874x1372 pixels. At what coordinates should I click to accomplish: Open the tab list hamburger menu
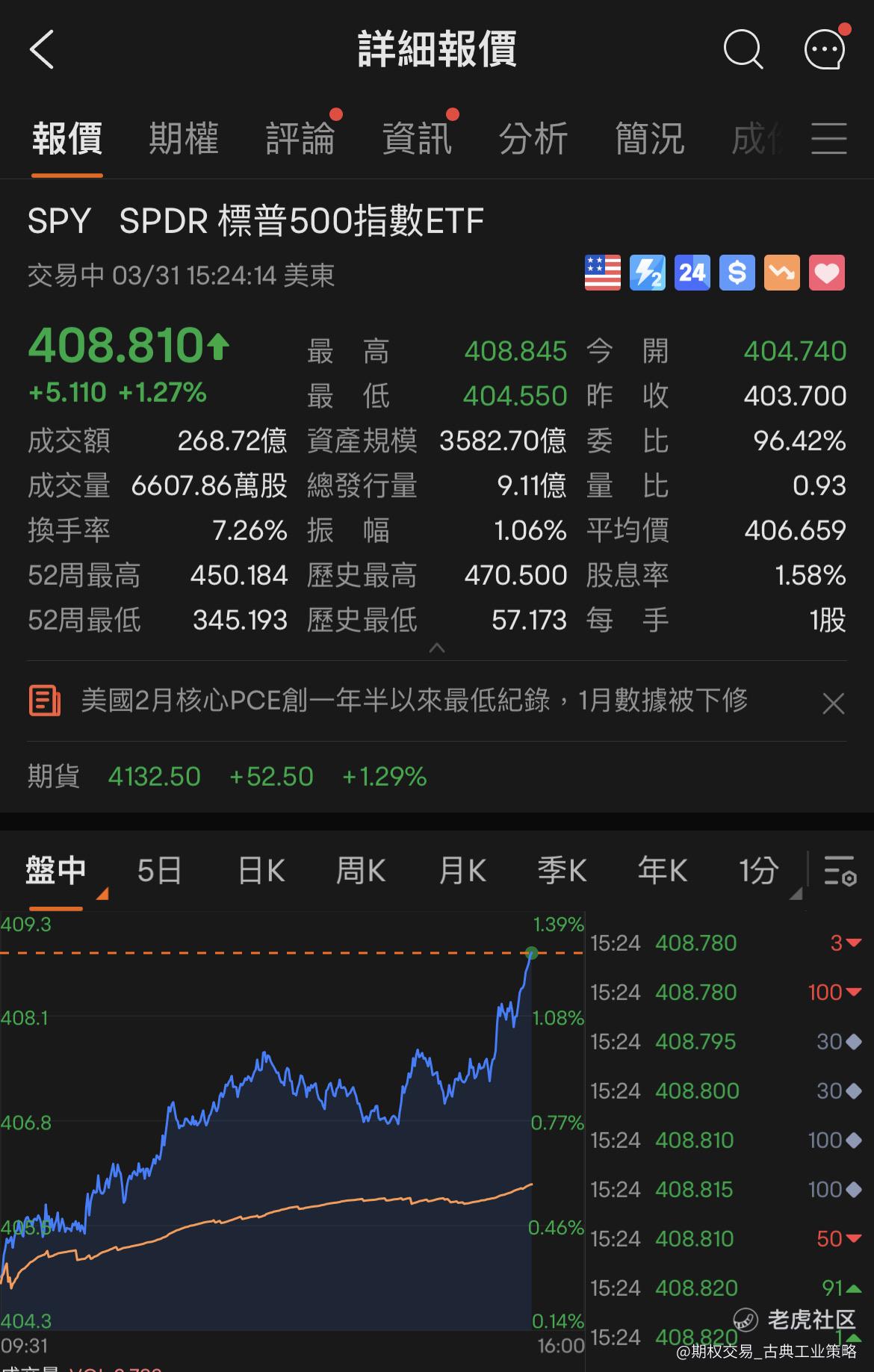(x=829, y=139)
